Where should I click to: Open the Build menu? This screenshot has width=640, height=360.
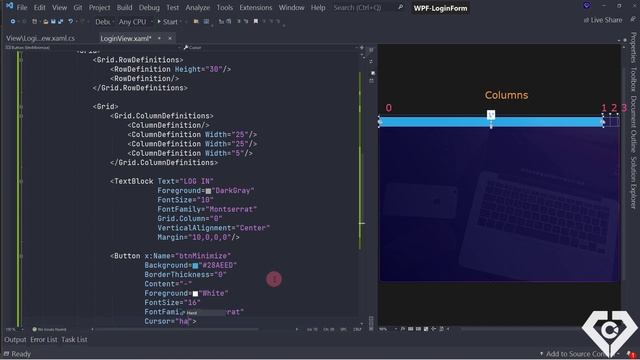point(124,7)
